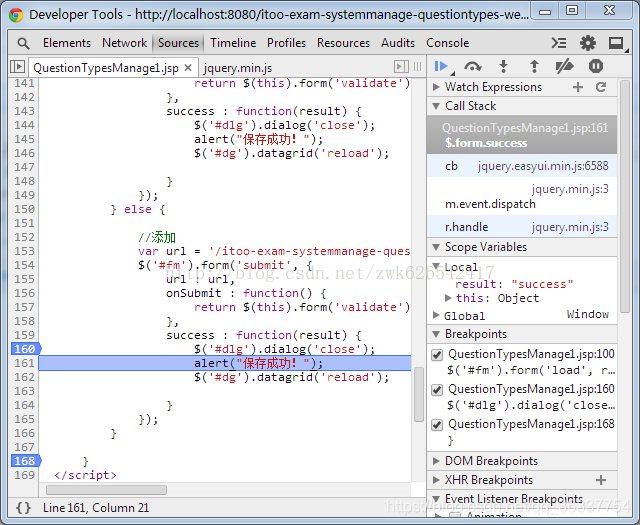Switch to the Console panel
Image resolution: width=640 pixels, height=525 pixels.
click(x=447, y=43)
